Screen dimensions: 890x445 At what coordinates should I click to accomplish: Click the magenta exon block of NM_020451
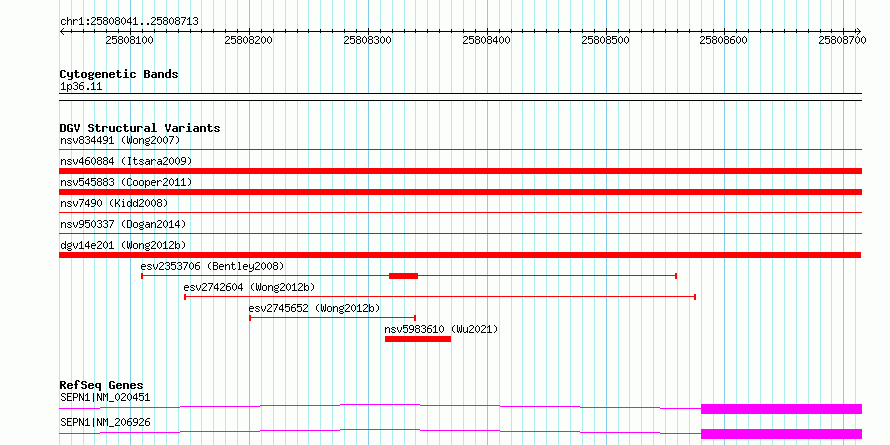coord(782,409)
